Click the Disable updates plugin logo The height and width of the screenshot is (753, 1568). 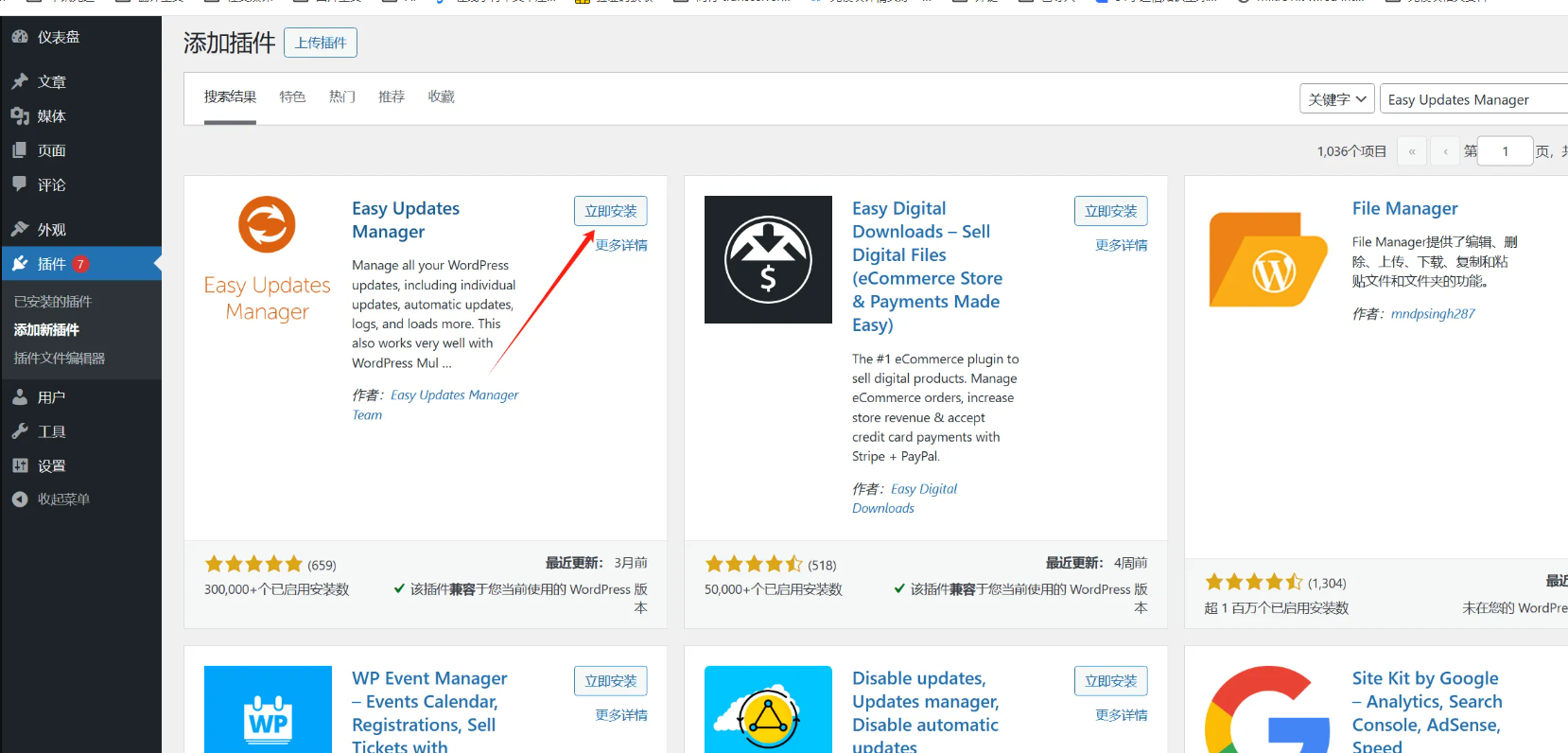coord(768,709)
